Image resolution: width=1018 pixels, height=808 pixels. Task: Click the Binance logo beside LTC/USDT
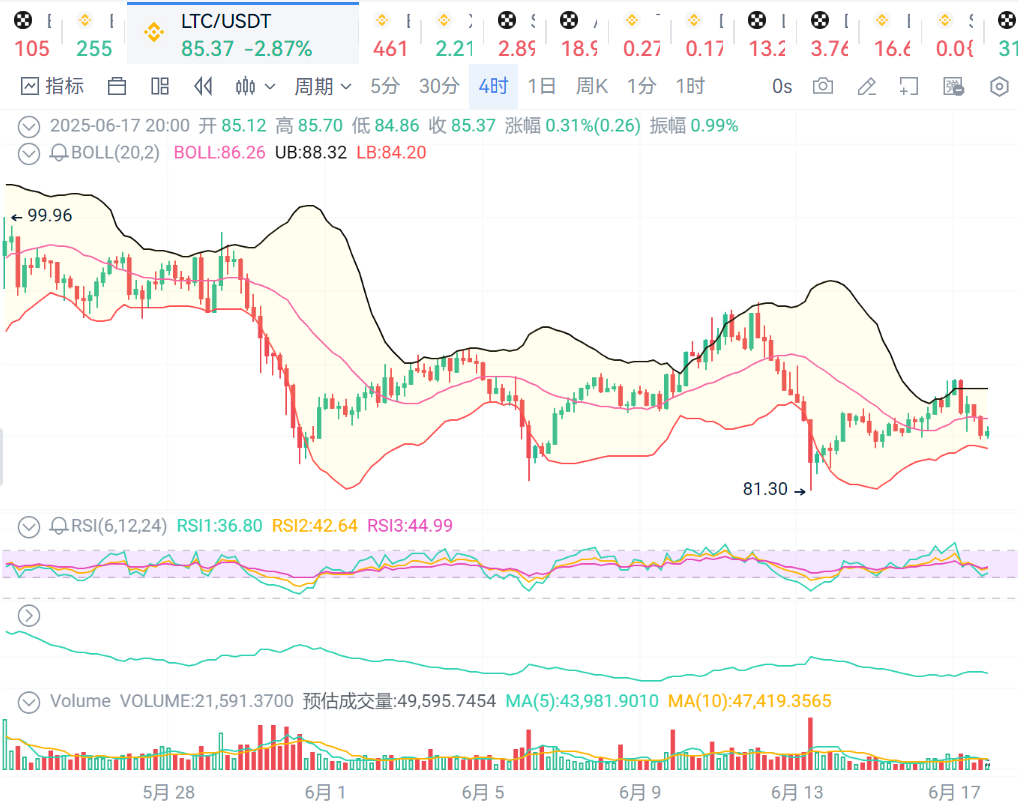(x=154, y=32)
